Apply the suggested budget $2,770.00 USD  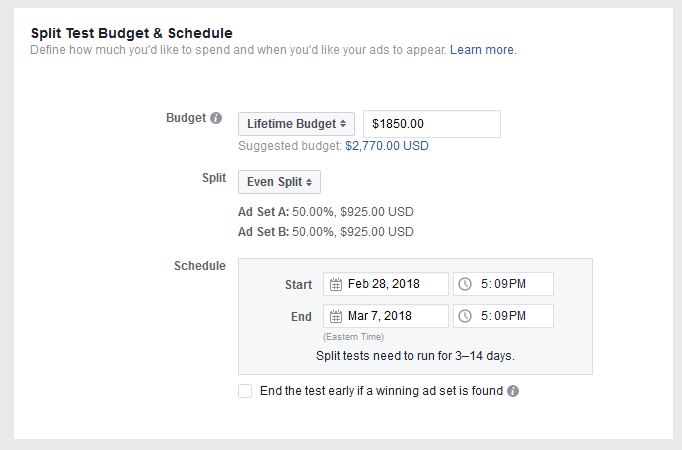point(387,146)
